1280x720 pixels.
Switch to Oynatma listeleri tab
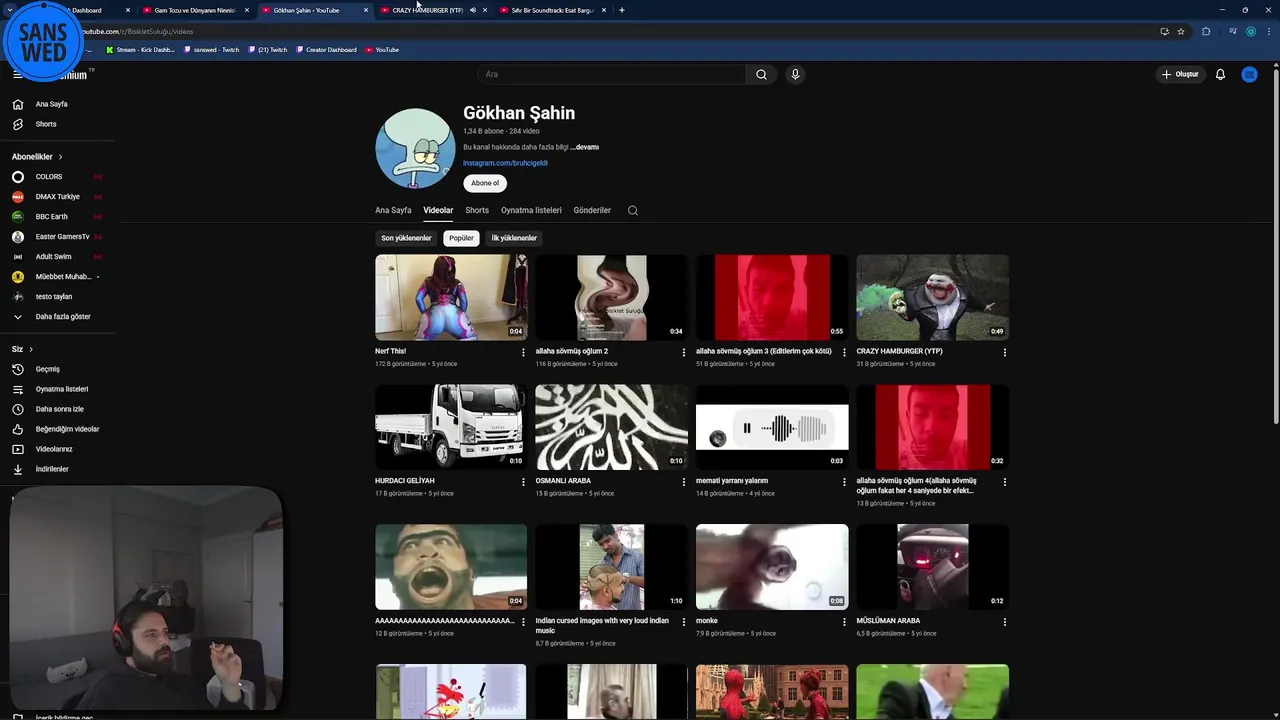[x=531, y=210]
